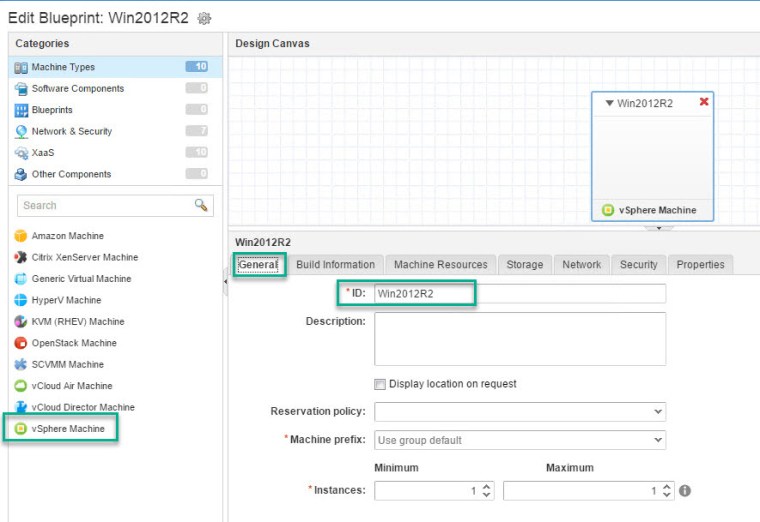Collapse the Win2012R2 canvas component triangle
This screenshot has height=522, width=760.
pos(609,103)
